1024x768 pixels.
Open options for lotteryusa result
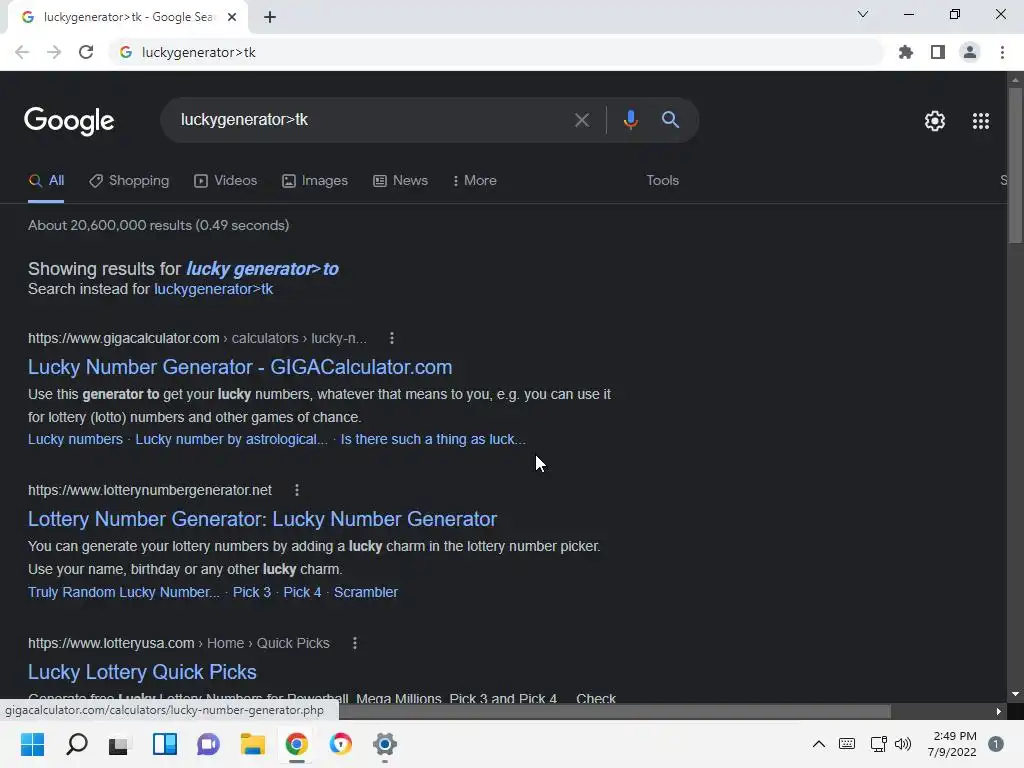(x=355, y=643)
